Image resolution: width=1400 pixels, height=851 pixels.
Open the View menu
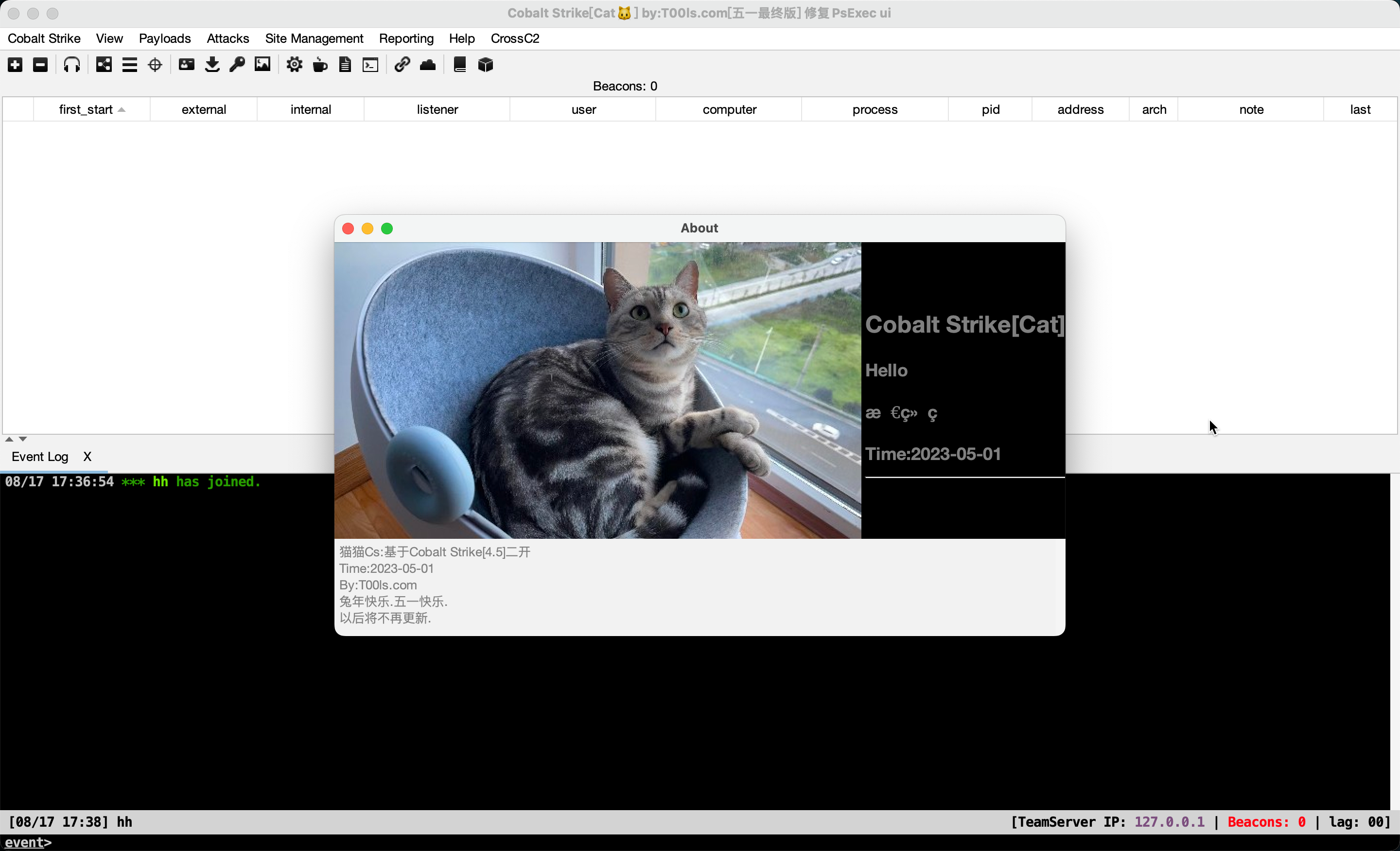coord(109,38)
